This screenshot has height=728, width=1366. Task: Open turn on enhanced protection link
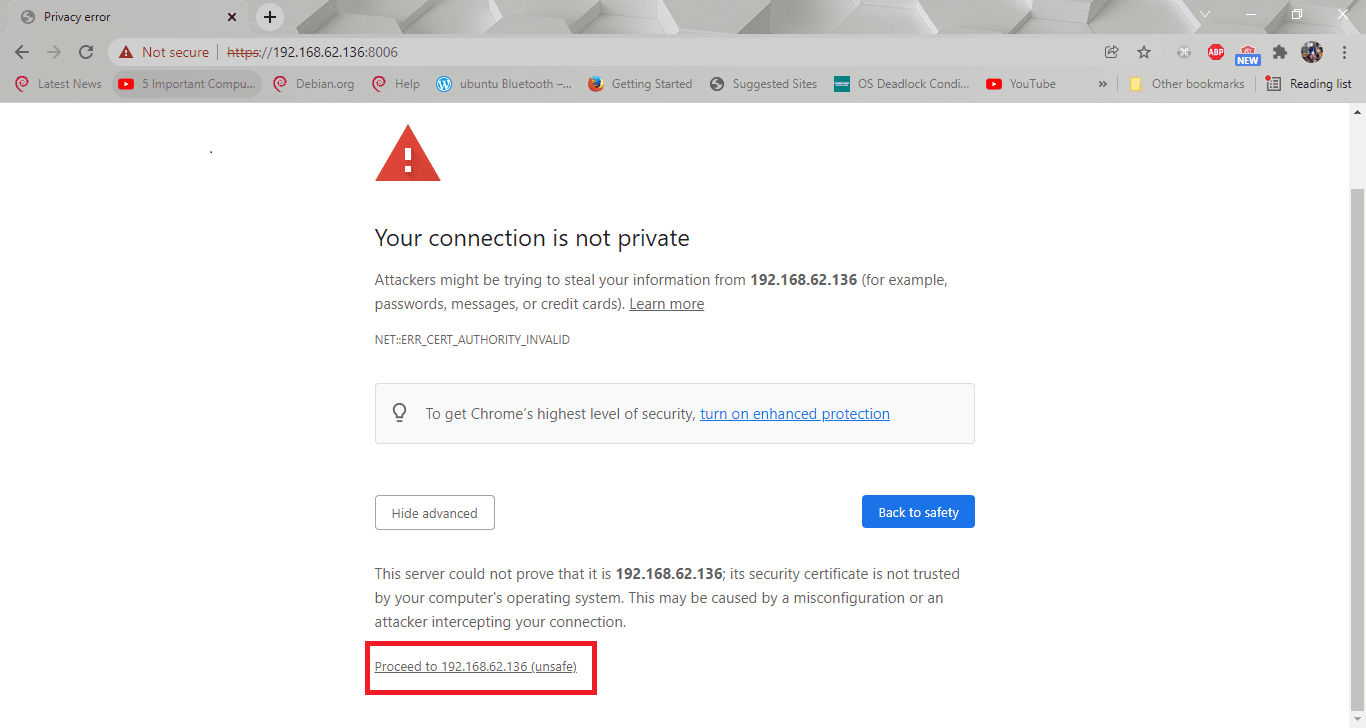click(795, 414)
